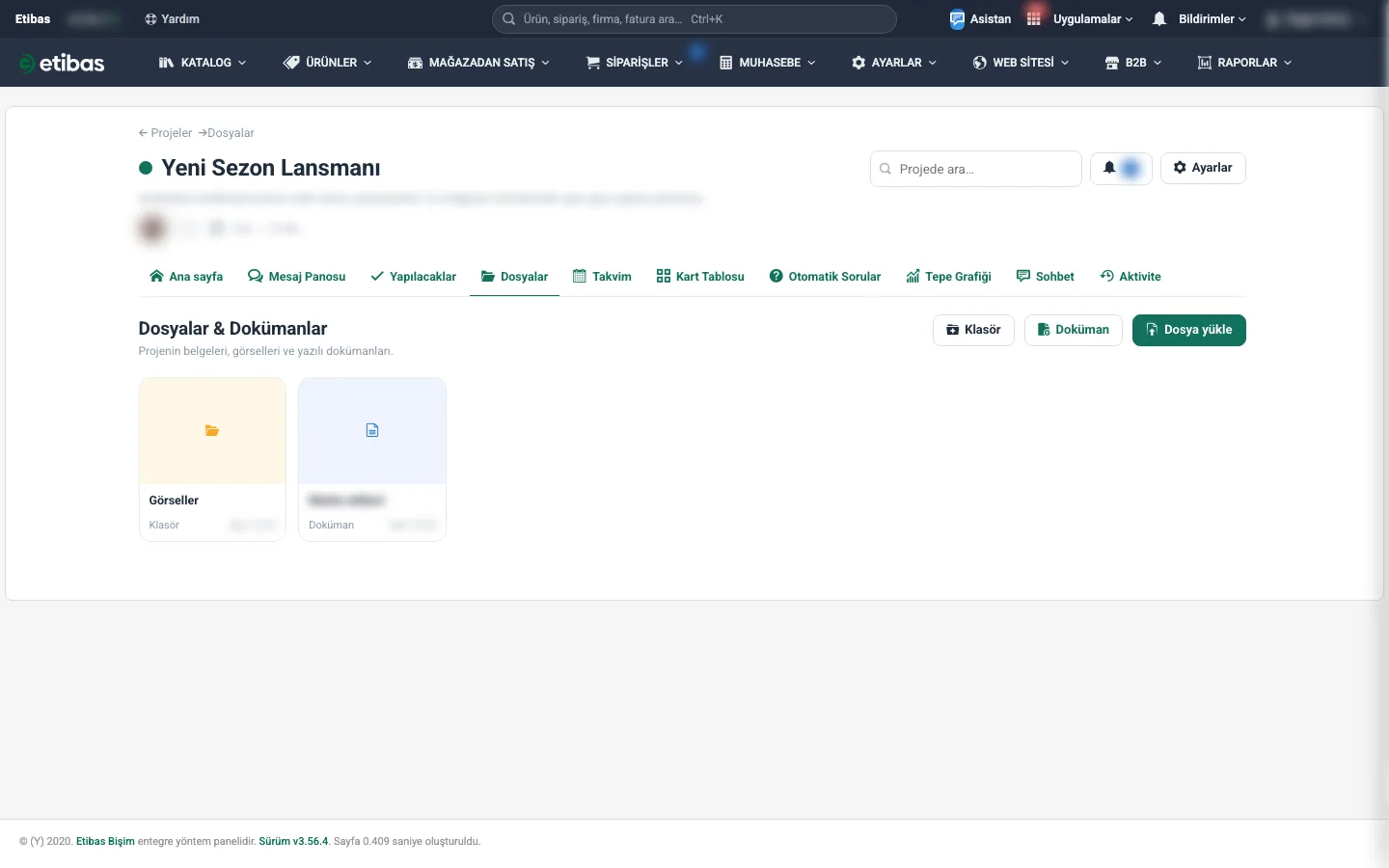Click the Yardım help icon
This screenshot has width=1389, height=868.
click(150, 19)
